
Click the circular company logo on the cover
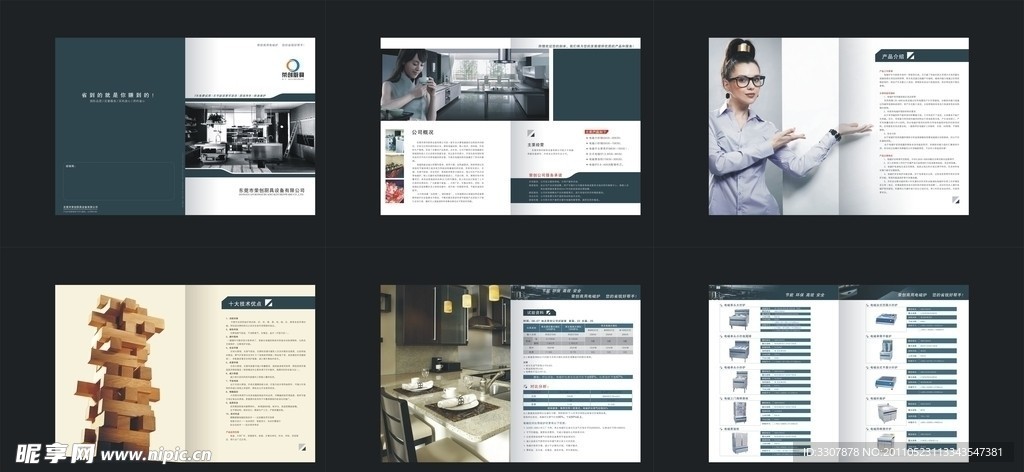294,65
